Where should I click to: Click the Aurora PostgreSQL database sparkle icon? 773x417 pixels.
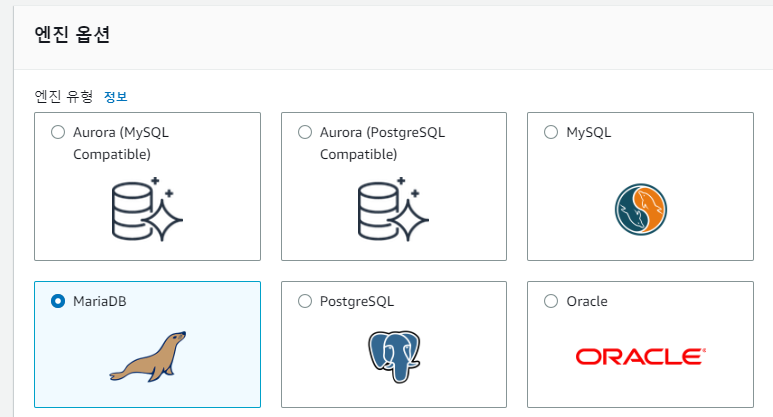(393, 209)
